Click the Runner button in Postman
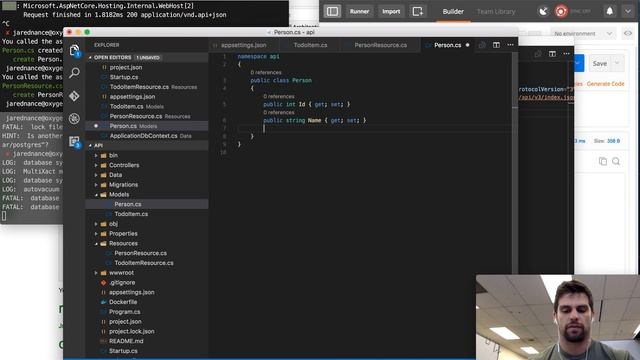 pyautogui.click(x=359, y=11)
